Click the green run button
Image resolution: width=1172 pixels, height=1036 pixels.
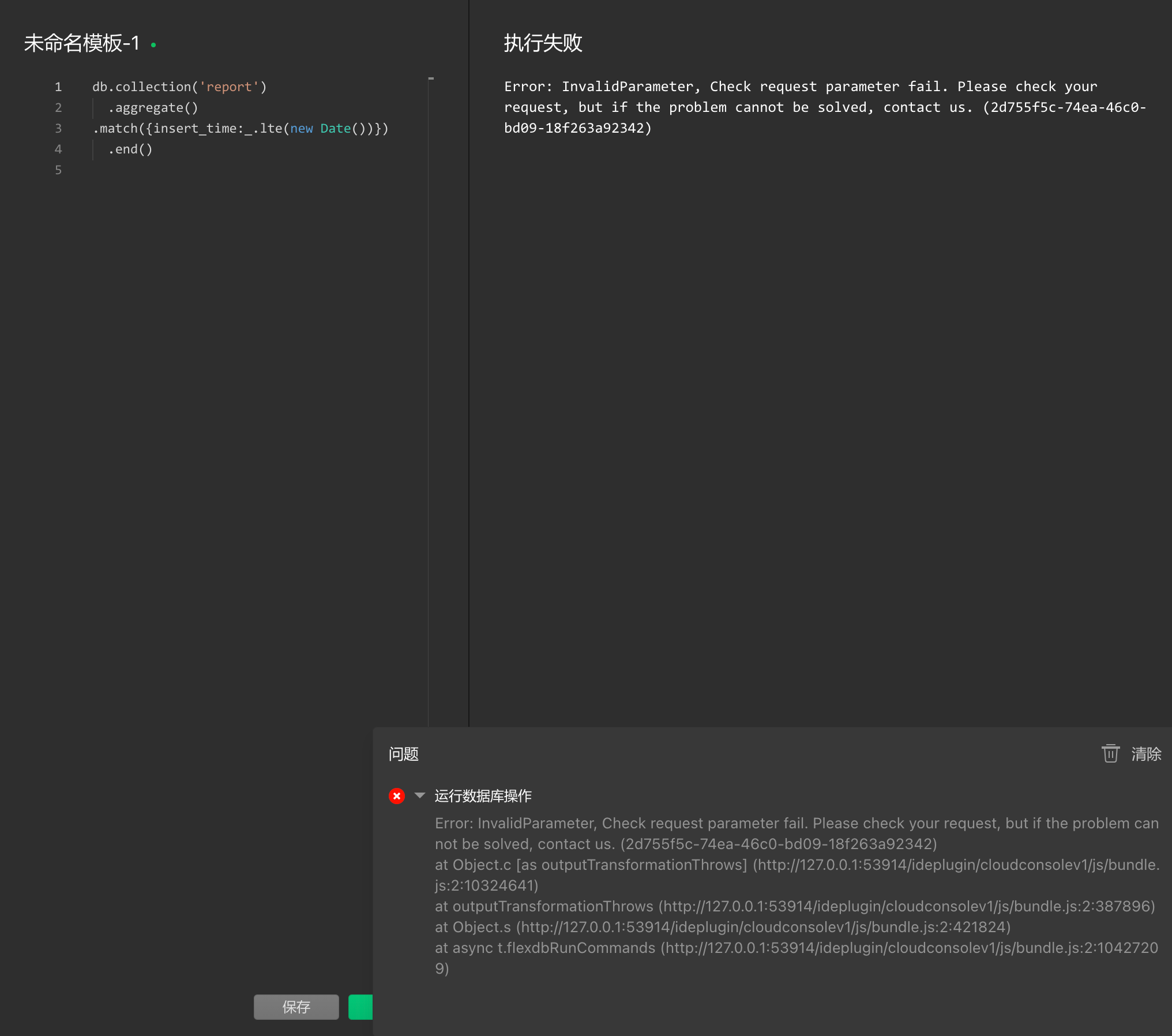click(360, 1007)
